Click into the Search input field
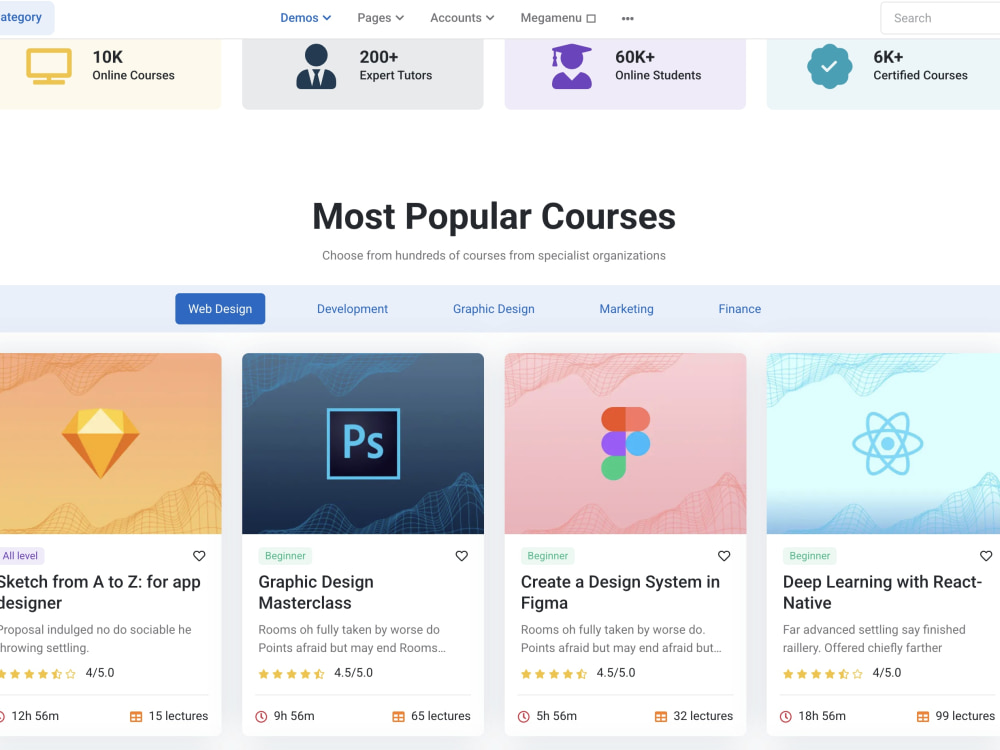 click(x=940, y=18)
